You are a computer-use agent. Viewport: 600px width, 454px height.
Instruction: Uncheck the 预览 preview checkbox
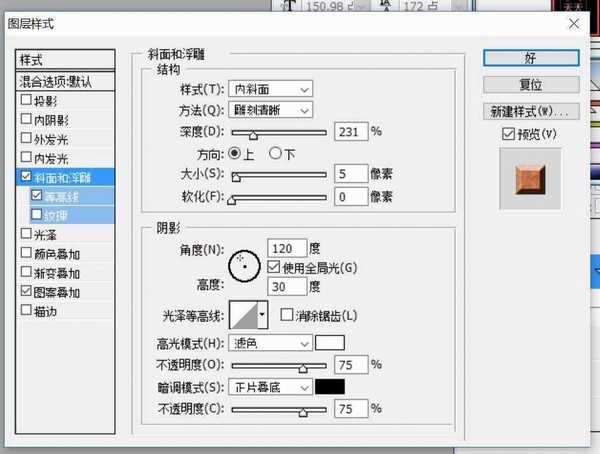point(508,134)
